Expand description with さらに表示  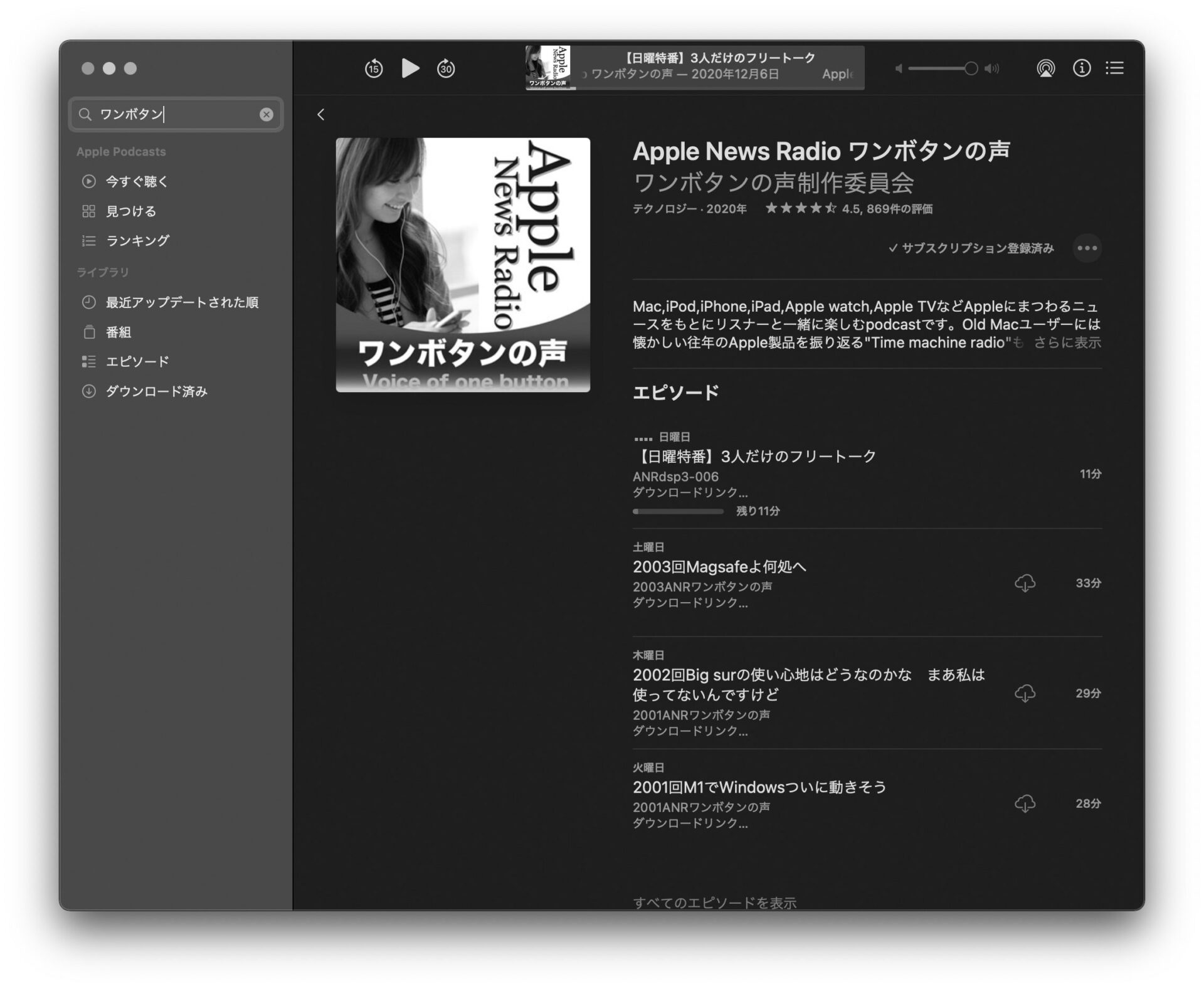click(1067, 342)
